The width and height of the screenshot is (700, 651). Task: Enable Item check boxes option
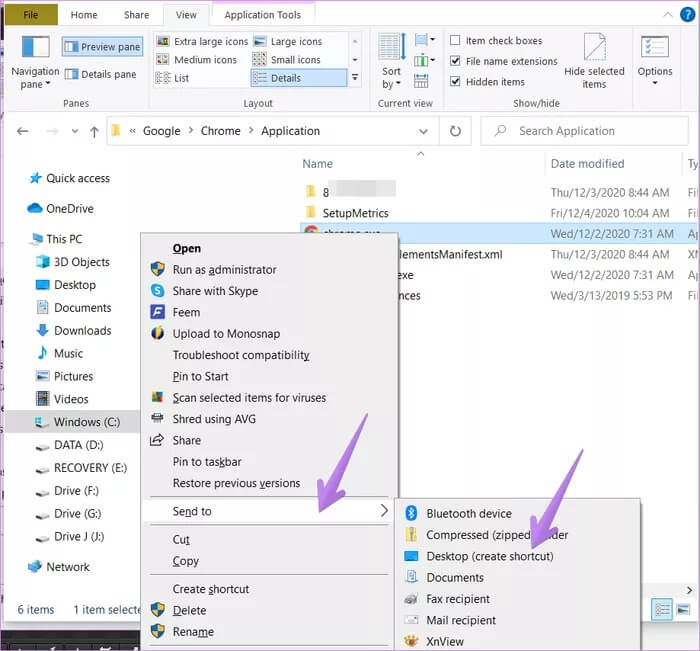(455, 41)
